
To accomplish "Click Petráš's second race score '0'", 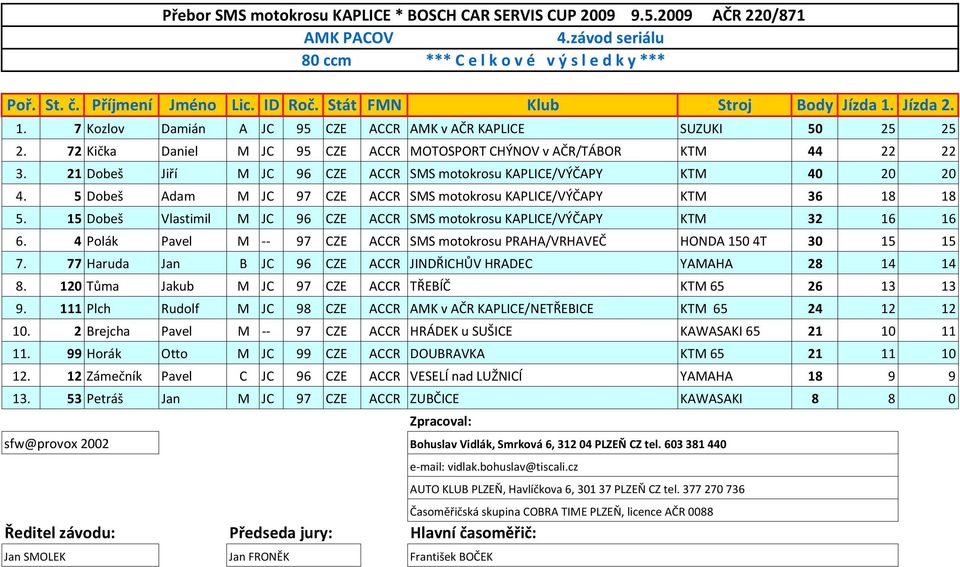I will [928, 399].
